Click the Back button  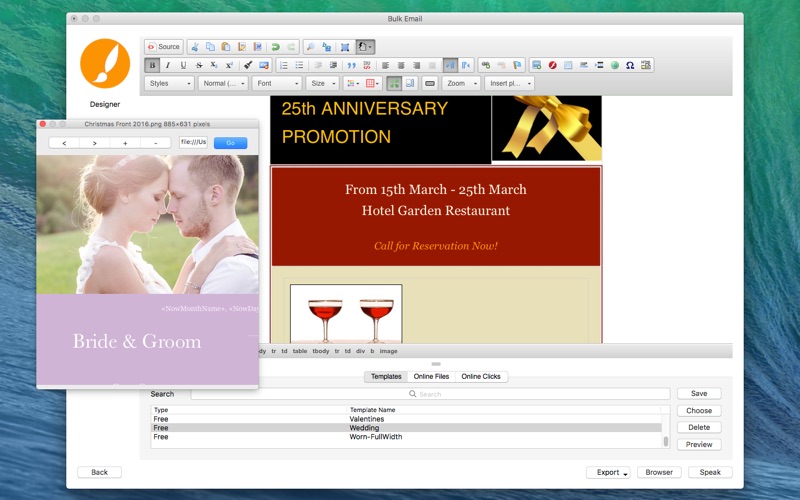99,472
